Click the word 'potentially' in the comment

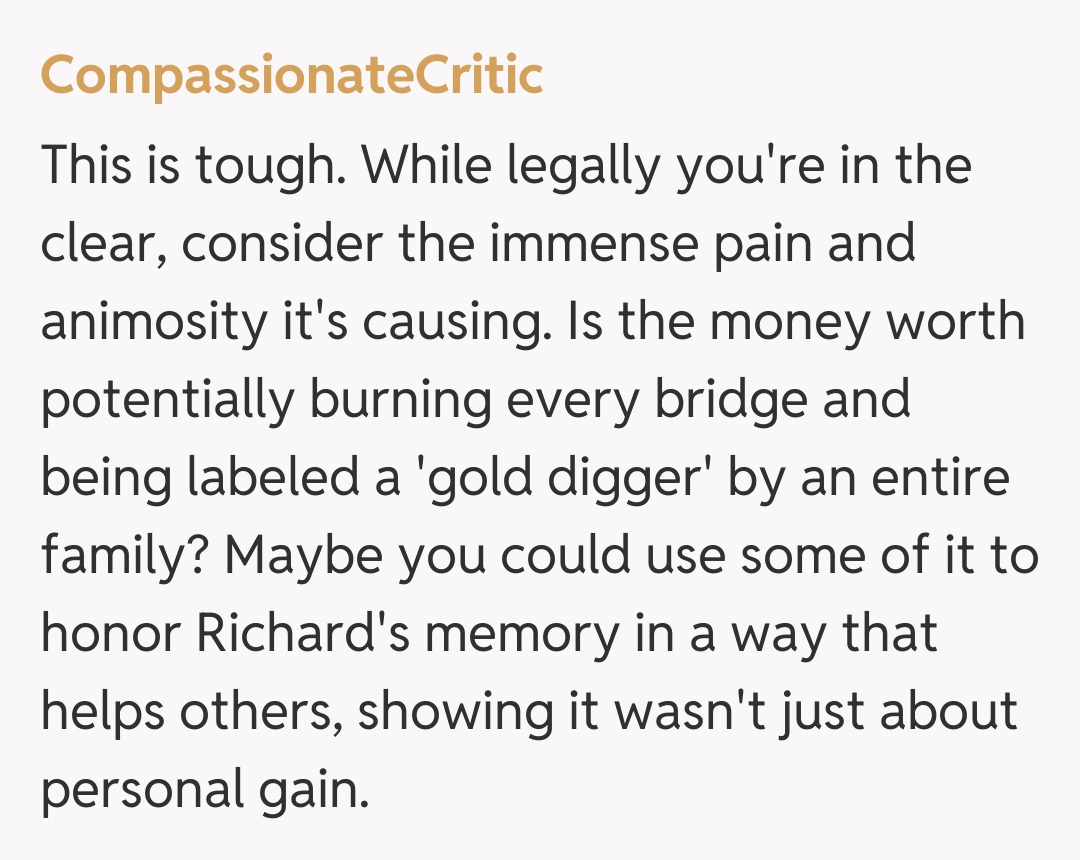tap(167, 400)
